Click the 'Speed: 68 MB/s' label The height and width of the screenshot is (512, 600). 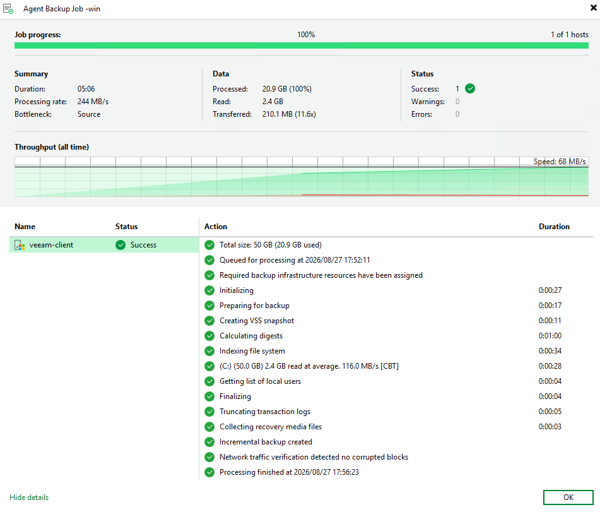(x=559, y=161)
